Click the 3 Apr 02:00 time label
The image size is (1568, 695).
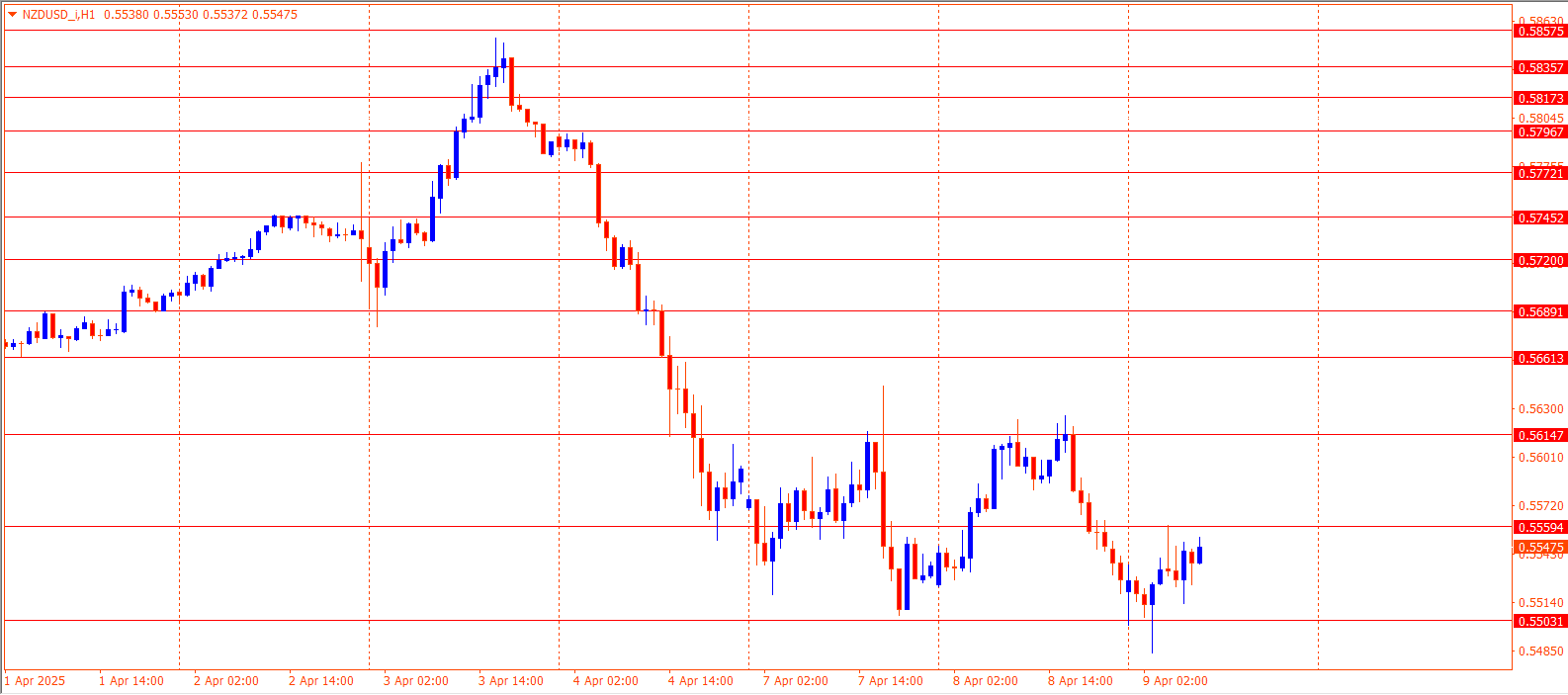pos(416,681)
